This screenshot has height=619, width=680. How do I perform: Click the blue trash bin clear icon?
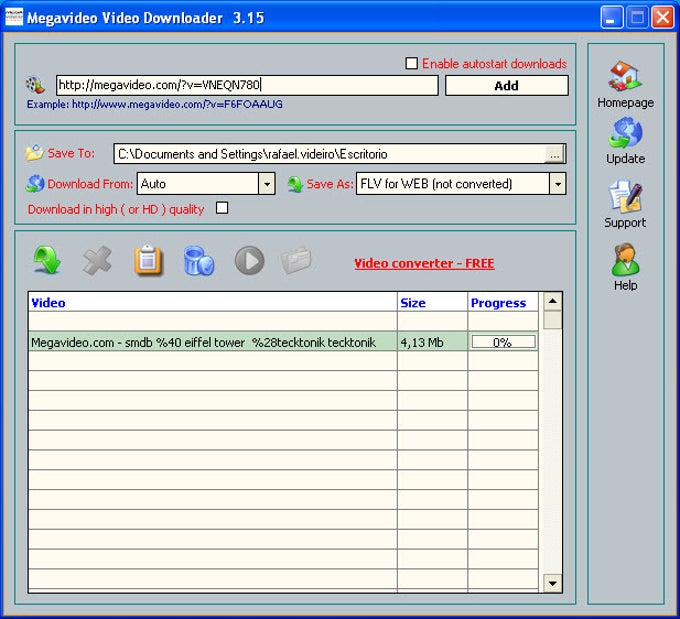click(199, 260)
